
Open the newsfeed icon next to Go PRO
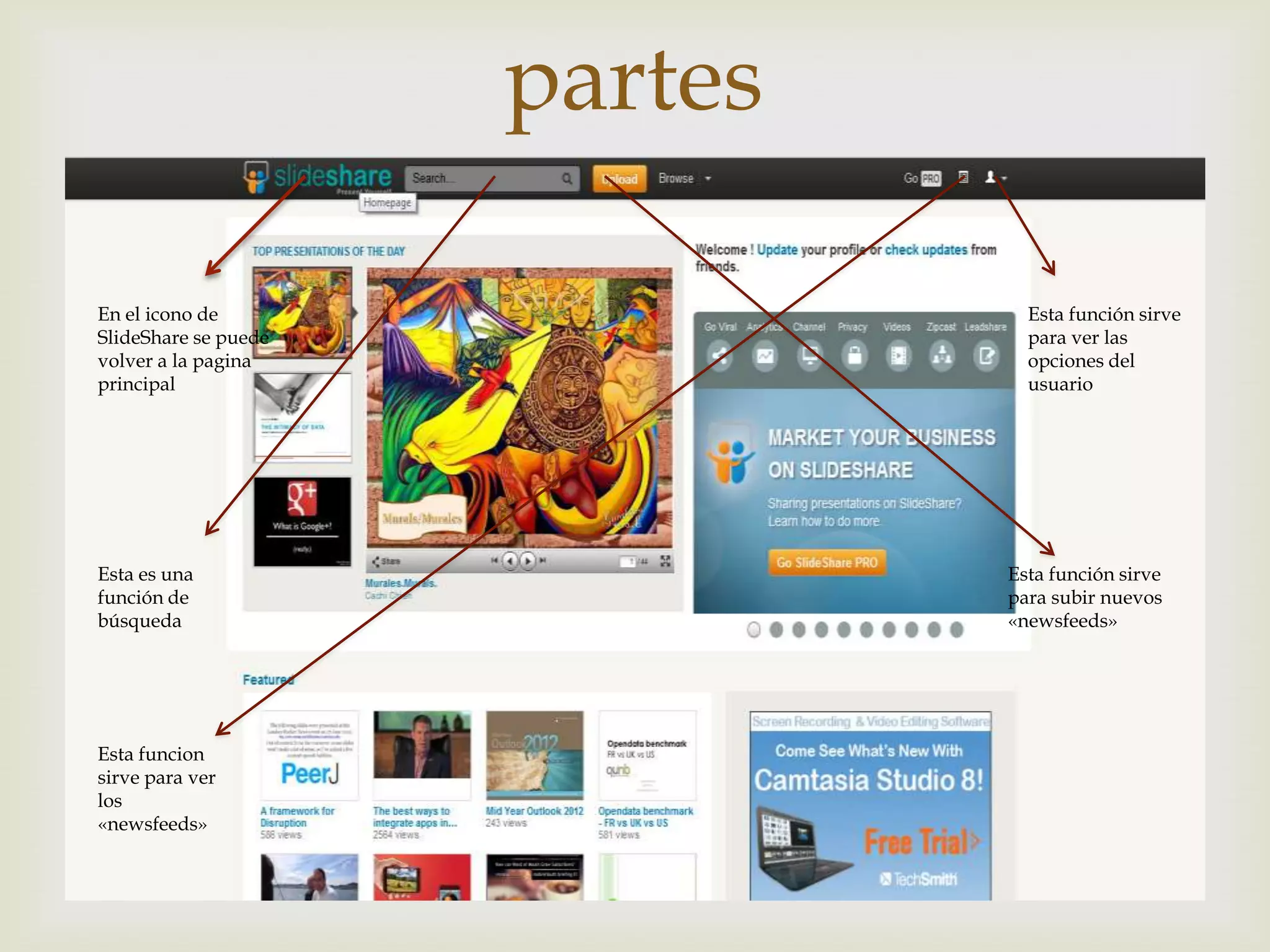point(962,177)
